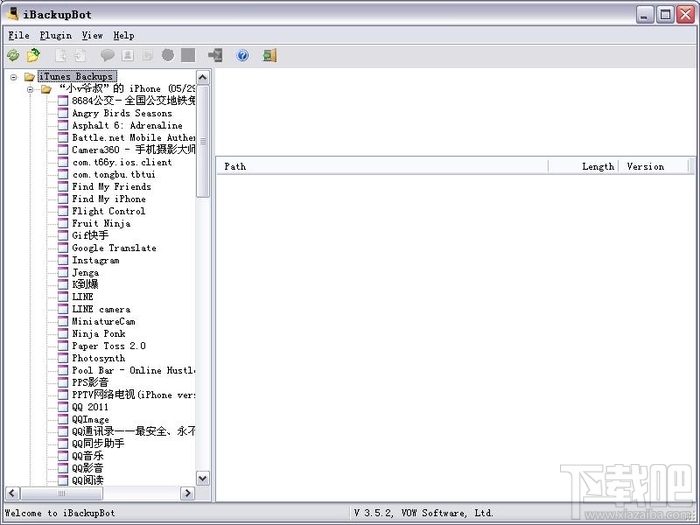
Task: Select the QQ同步助手 entry
Action: [98, 444]
